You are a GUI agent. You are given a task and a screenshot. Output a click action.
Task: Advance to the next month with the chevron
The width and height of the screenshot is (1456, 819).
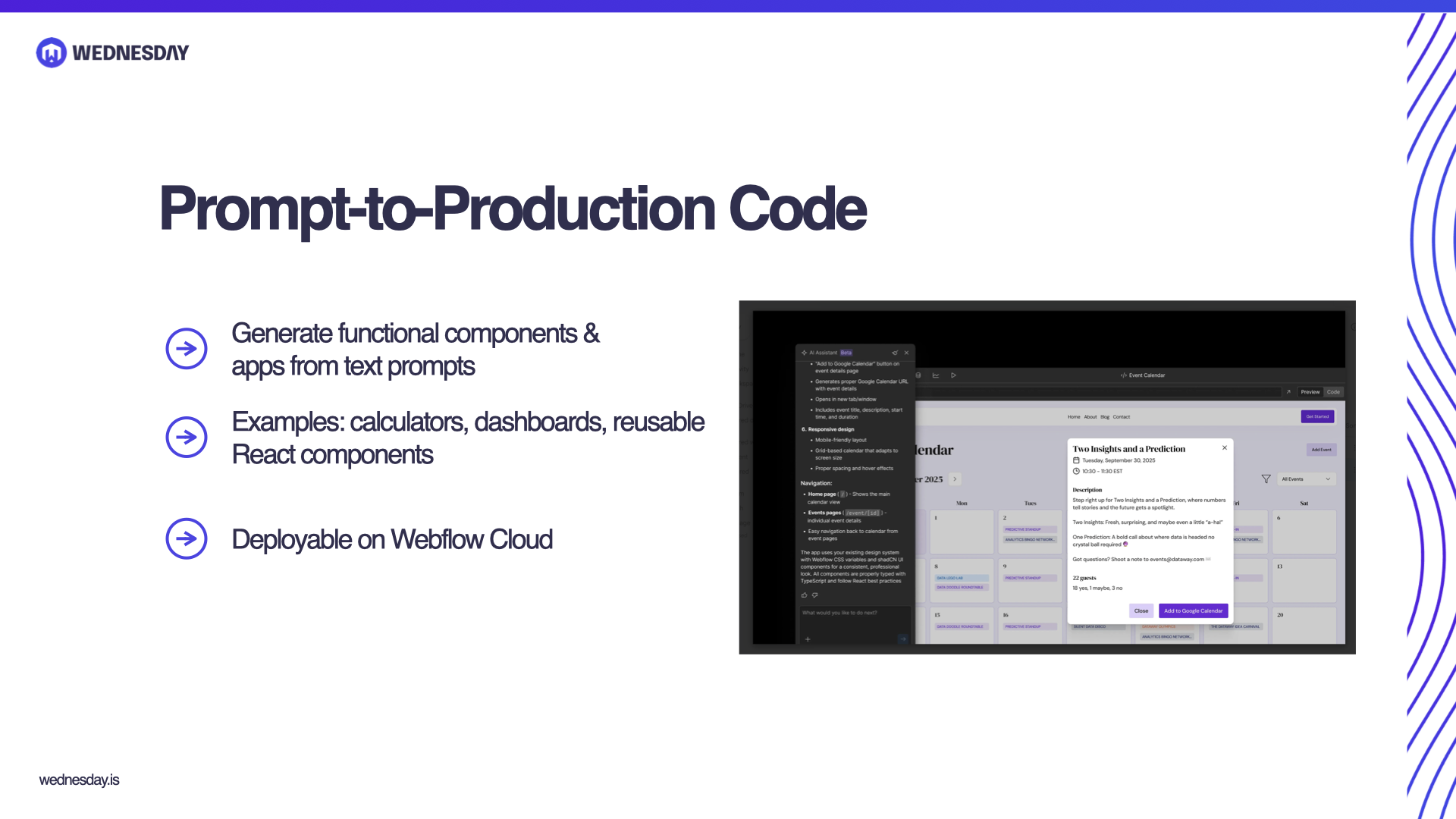(954, 479)
